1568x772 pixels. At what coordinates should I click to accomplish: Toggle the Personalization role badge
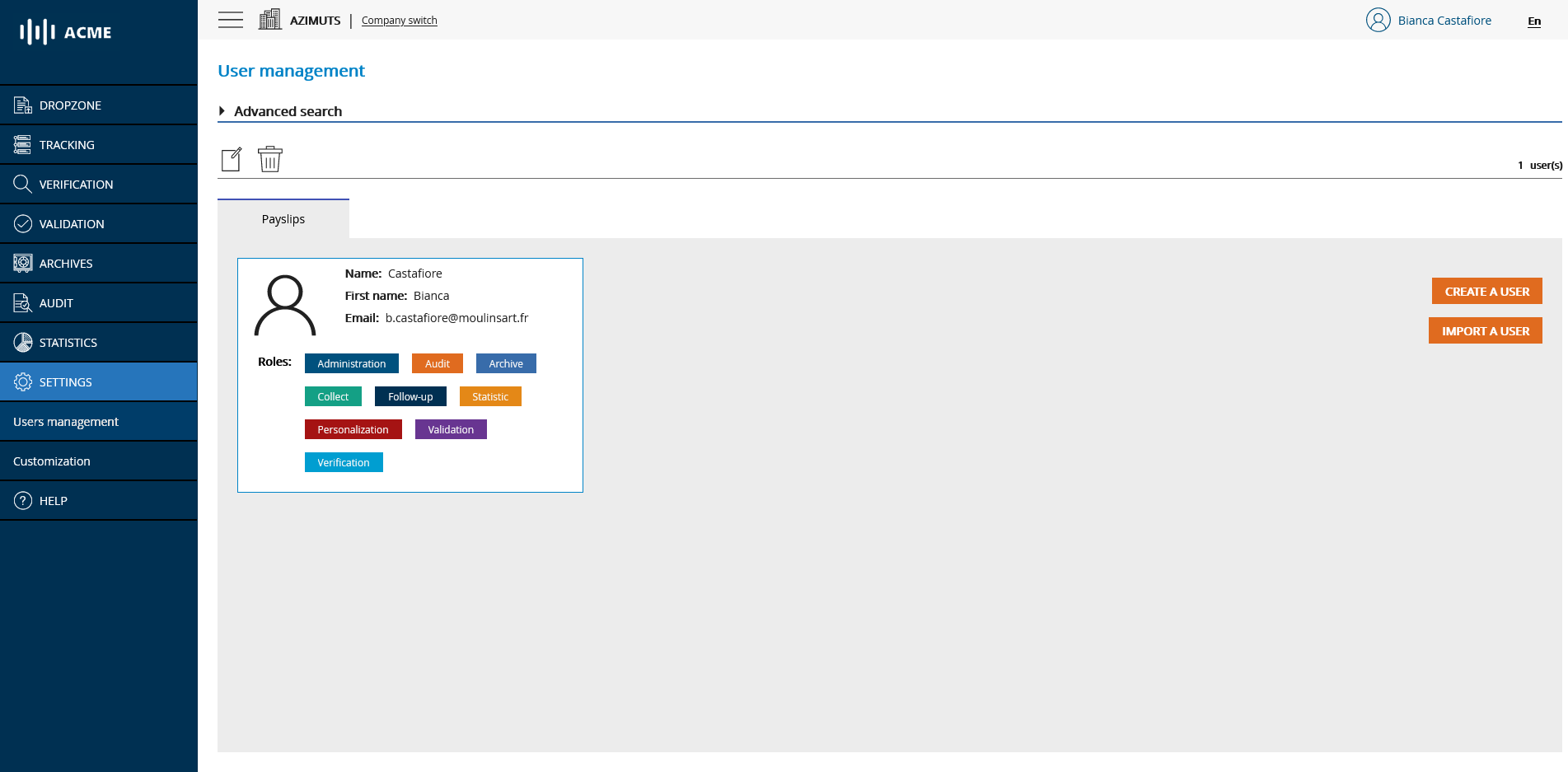[353, 429]
